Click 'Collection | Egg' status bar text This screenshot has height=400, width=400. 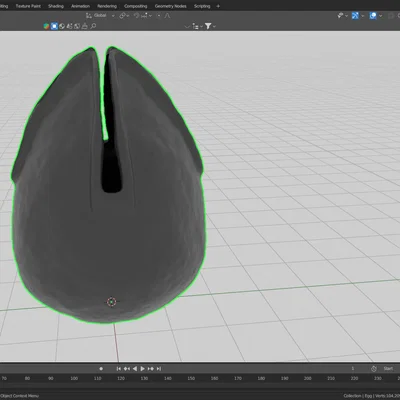click(358, 396)
